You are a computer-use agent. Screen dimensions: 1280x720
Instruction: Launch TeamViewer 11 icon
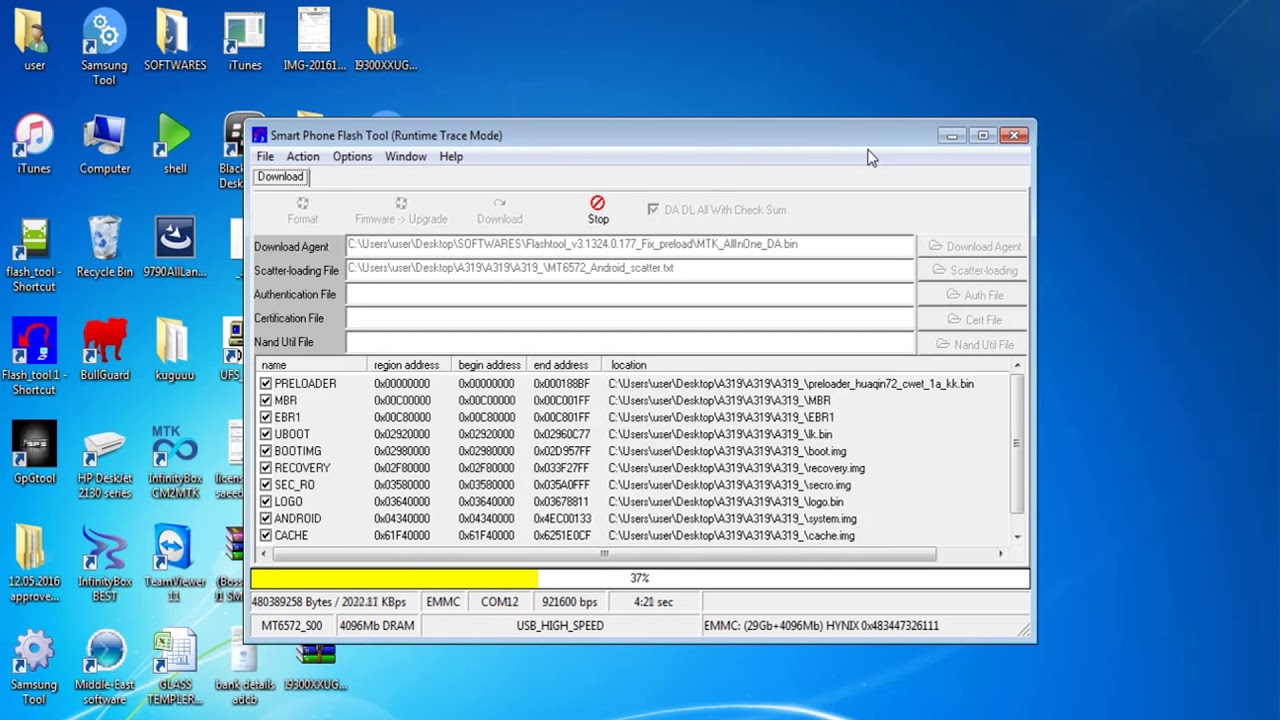click(x=174, y=549)
